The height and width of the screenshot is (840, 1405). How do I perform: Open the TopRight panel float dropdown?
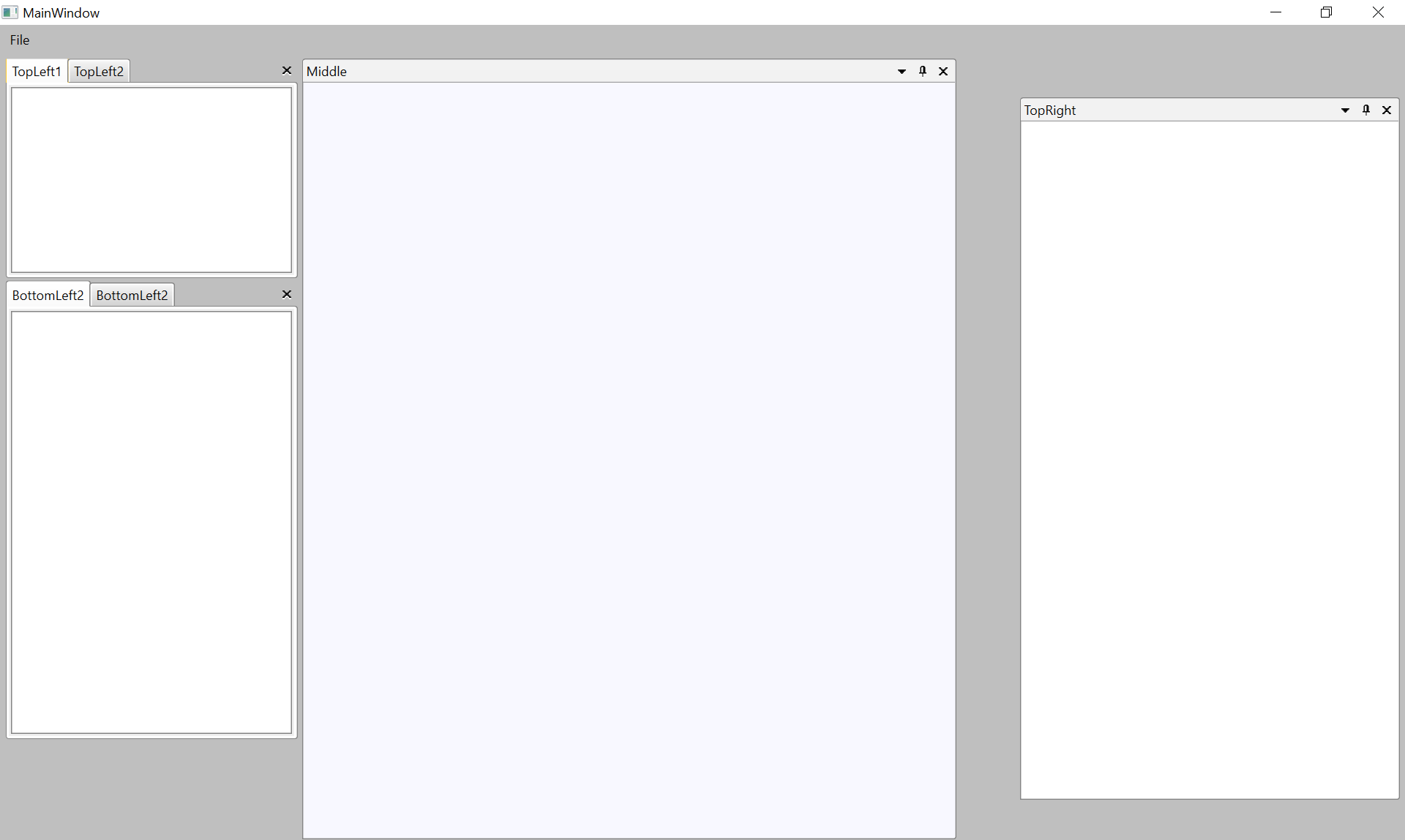1346,110
